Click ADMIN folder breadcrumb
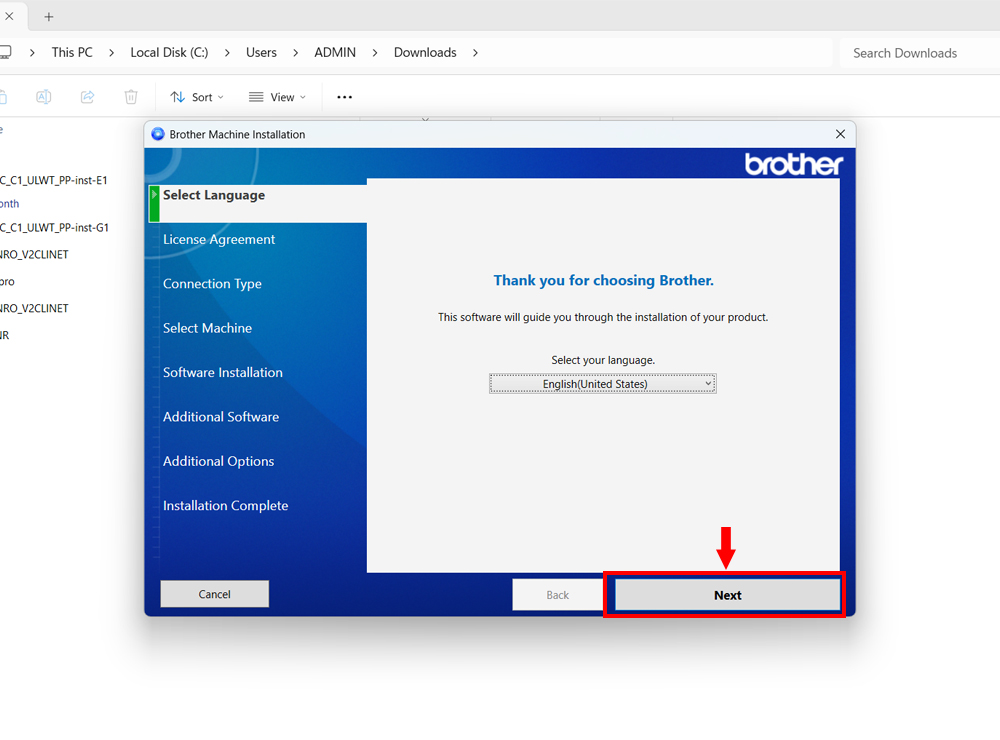This screenshot has height=740, width=1000. (x=335, y=52)
